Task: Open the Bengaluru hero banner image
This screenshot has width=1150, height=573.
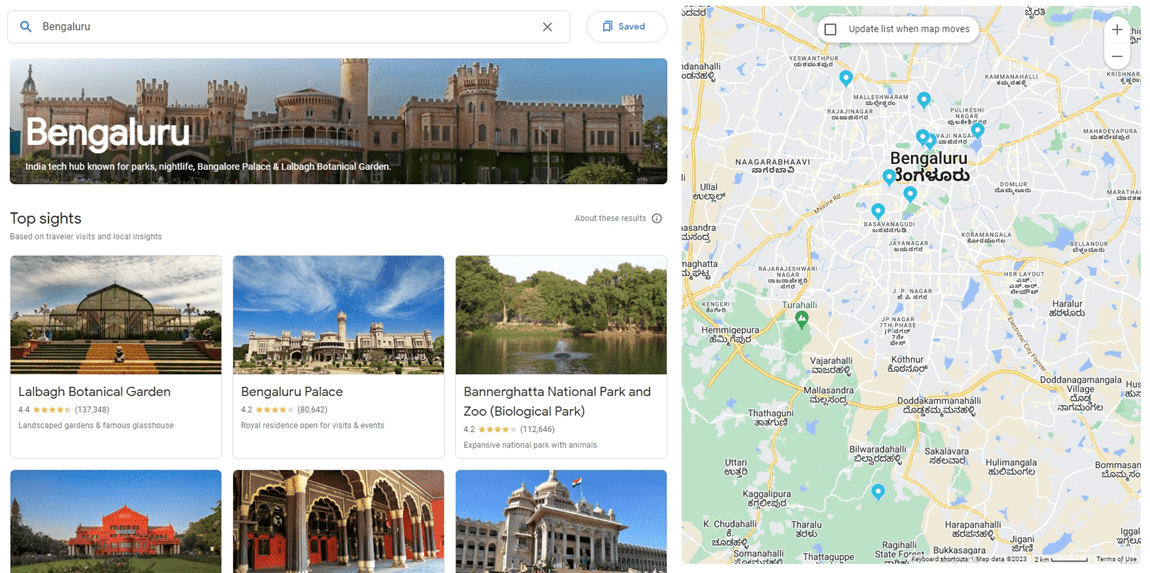Action: 338,121
